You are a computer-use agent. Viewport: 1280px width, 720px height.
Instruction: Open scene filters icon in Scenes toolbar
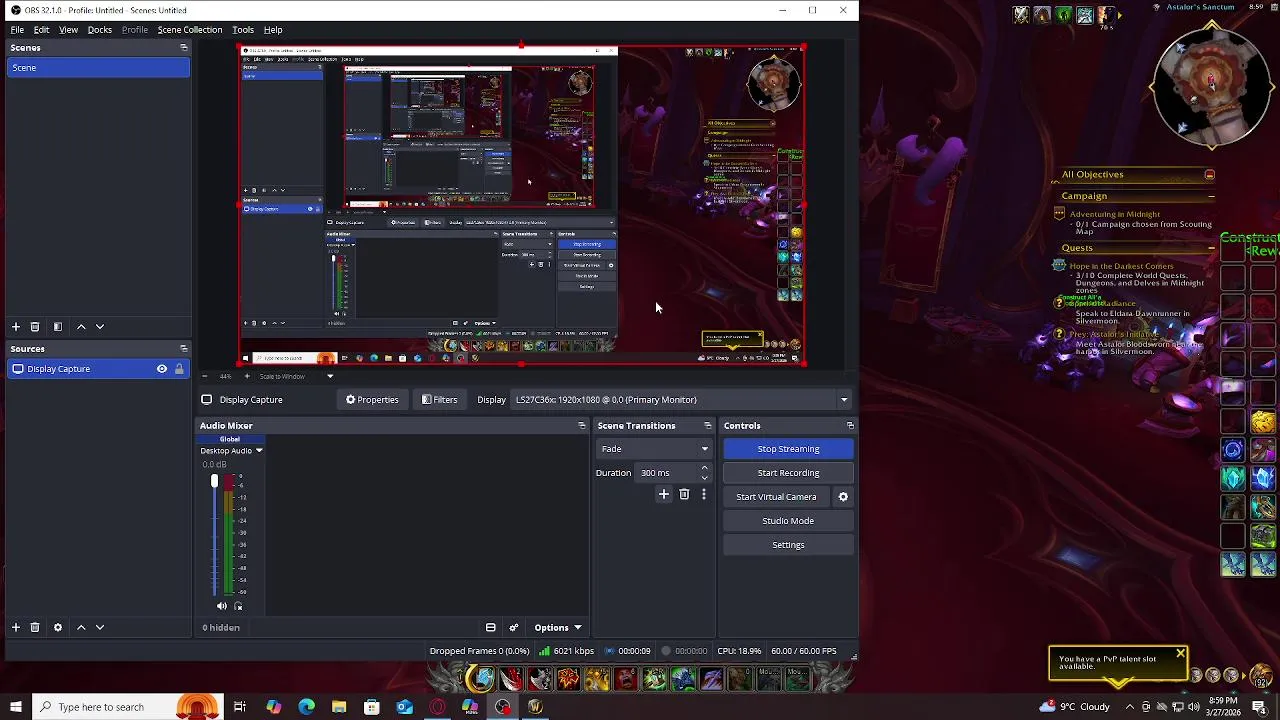coord(58,327)
